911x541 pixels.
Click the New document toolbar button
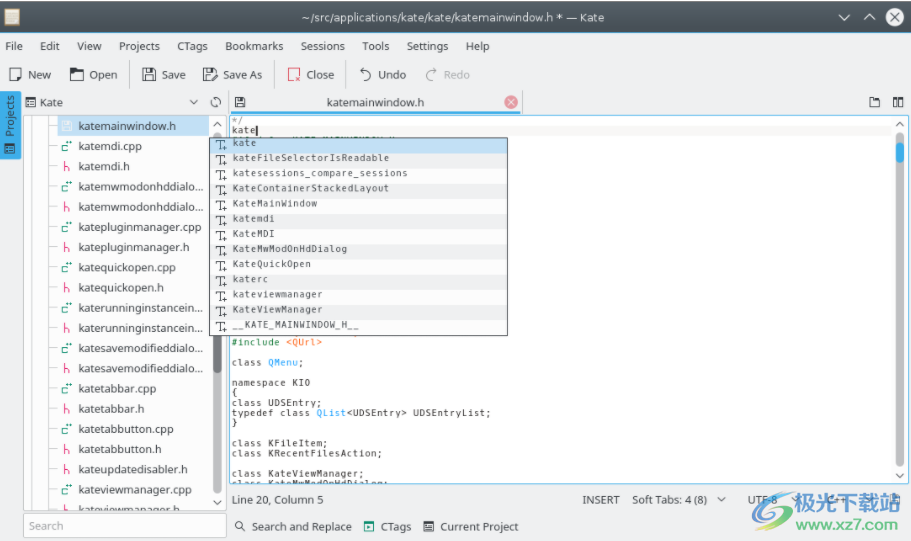click(x=30, y=74)
